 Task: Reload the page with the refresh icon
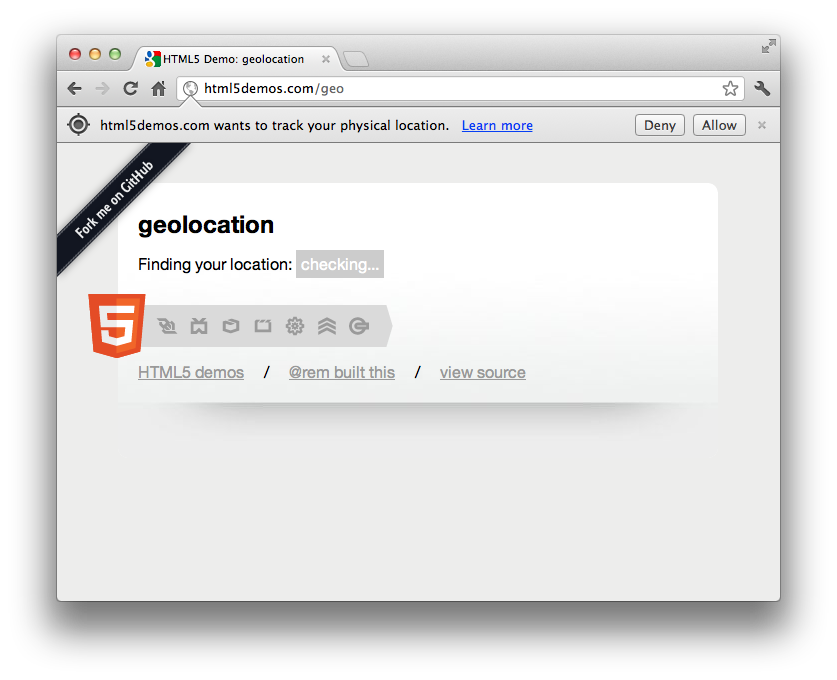[x=131, y=89]
